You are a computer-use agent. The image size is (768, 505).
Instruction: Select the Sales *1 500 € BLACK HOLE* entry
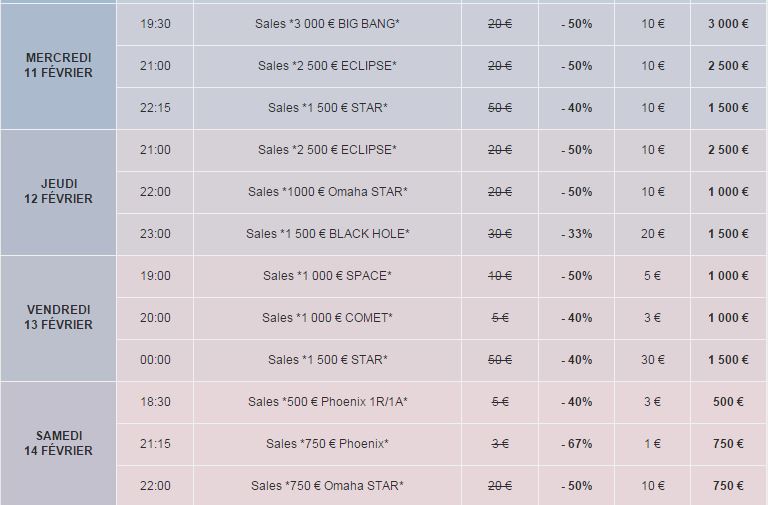(x=327, y=234)
